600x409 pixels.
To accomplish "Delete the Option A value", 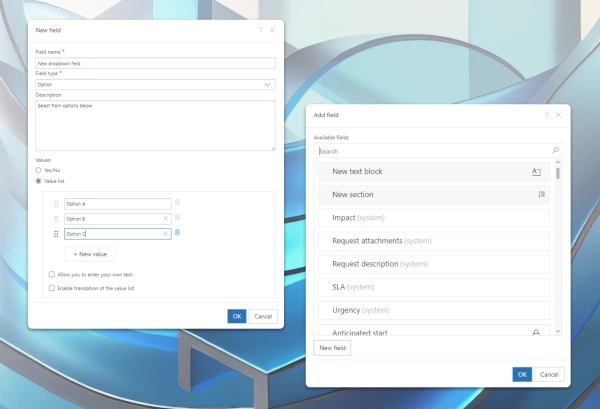I will coord(177,202).
